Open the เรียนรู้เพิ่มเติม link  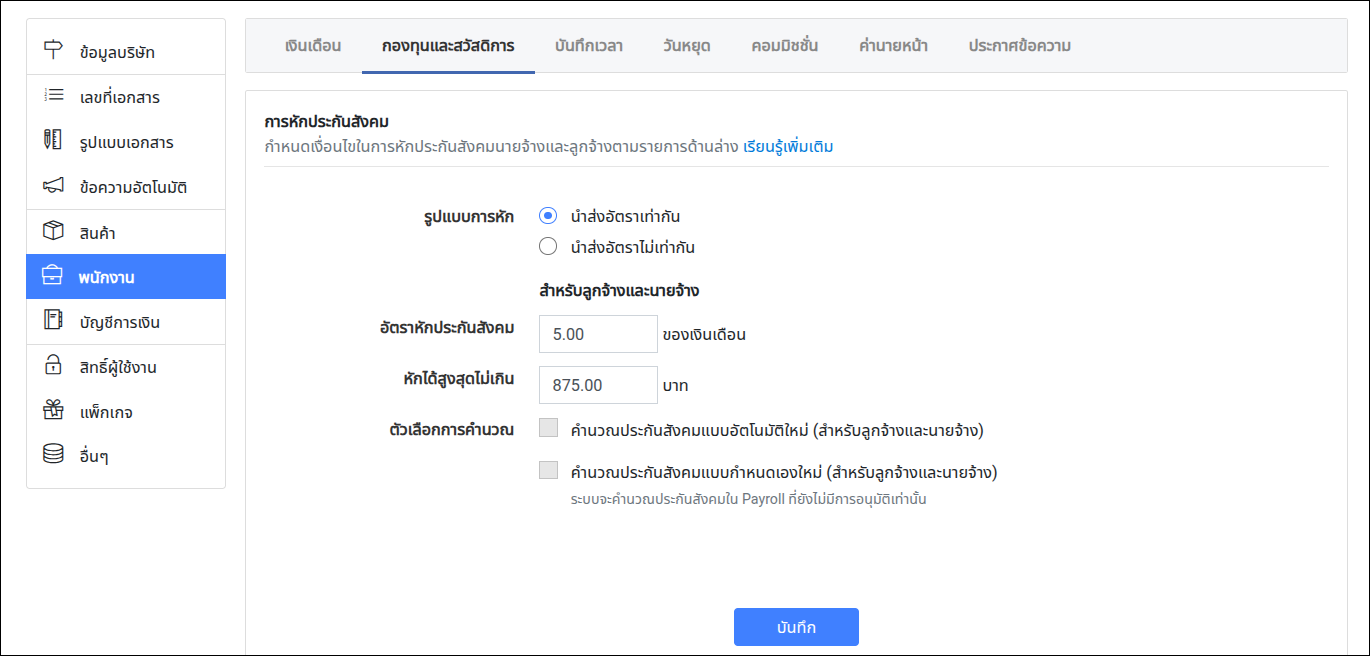[x=788, y=147]
